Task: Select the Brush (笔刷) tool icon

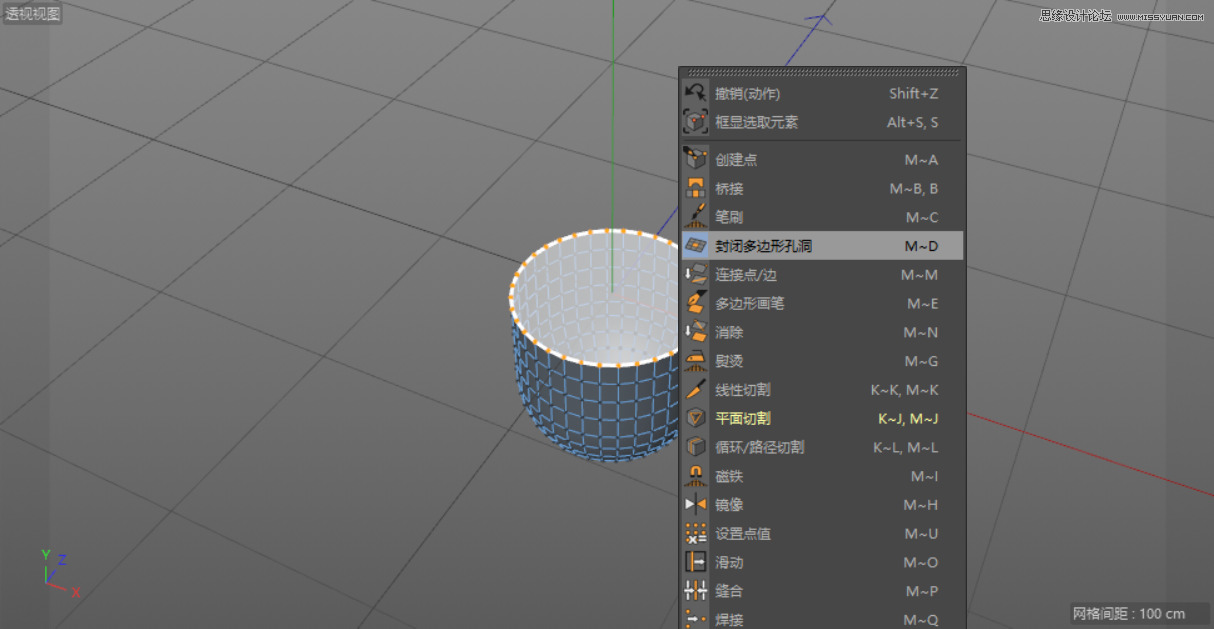Action: [x=696, y=216]
